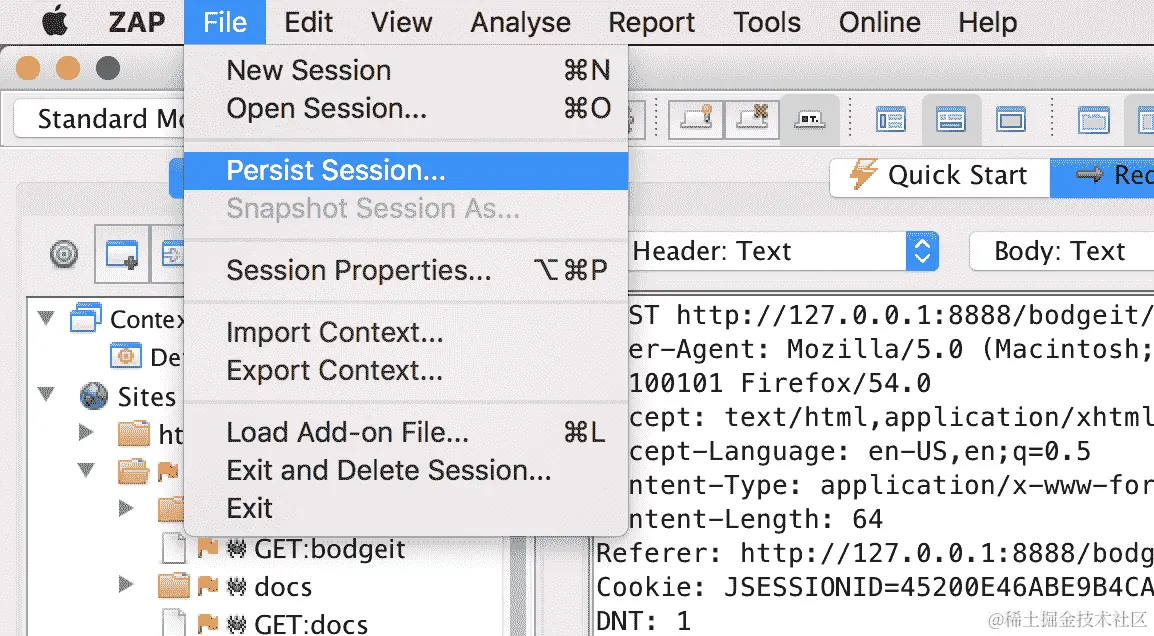This screenshot has width=1154, height=636.
Task: Select the Default Context icon
Action: click(126, 356)
